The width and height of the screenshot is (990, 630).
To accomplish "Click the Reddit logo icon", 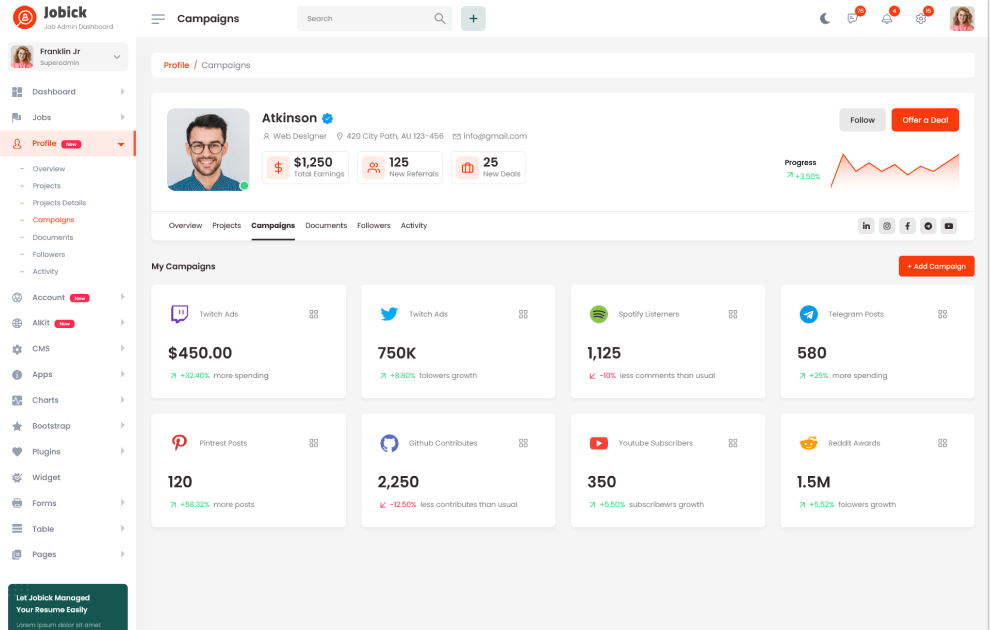I will pos(809,443).
